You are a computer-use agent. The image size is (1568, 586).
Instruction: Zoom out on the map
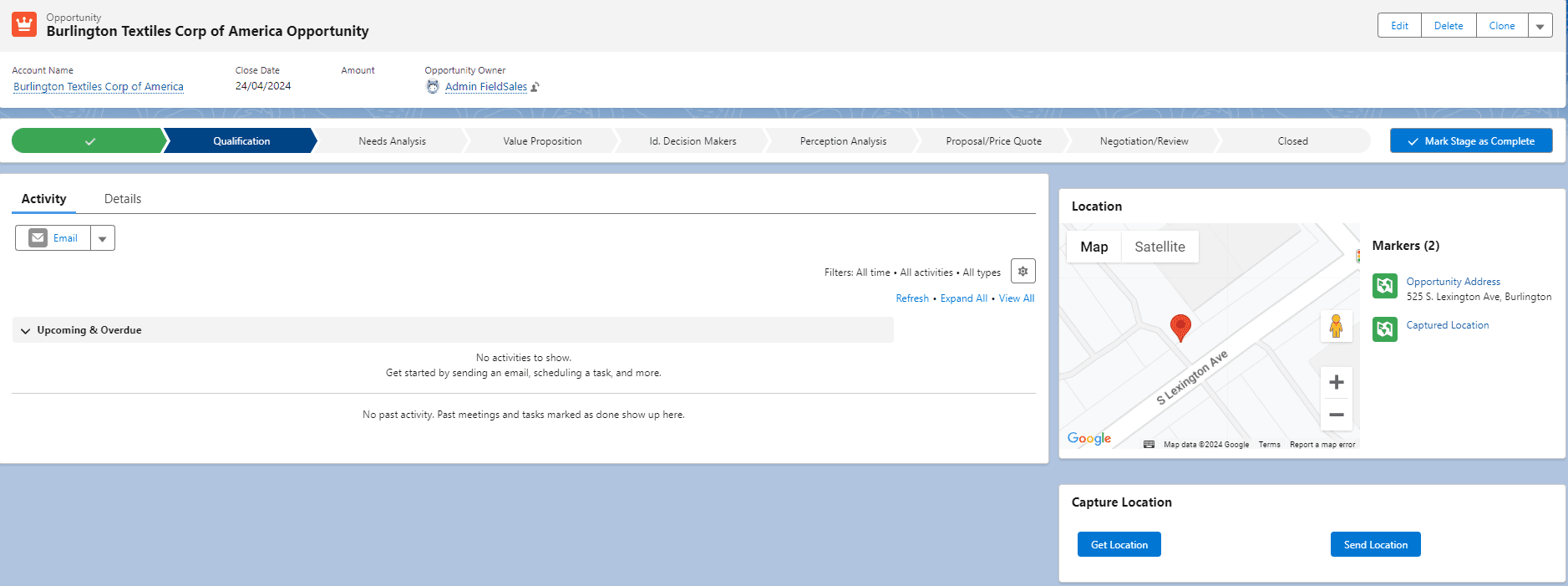(1337, 415)
